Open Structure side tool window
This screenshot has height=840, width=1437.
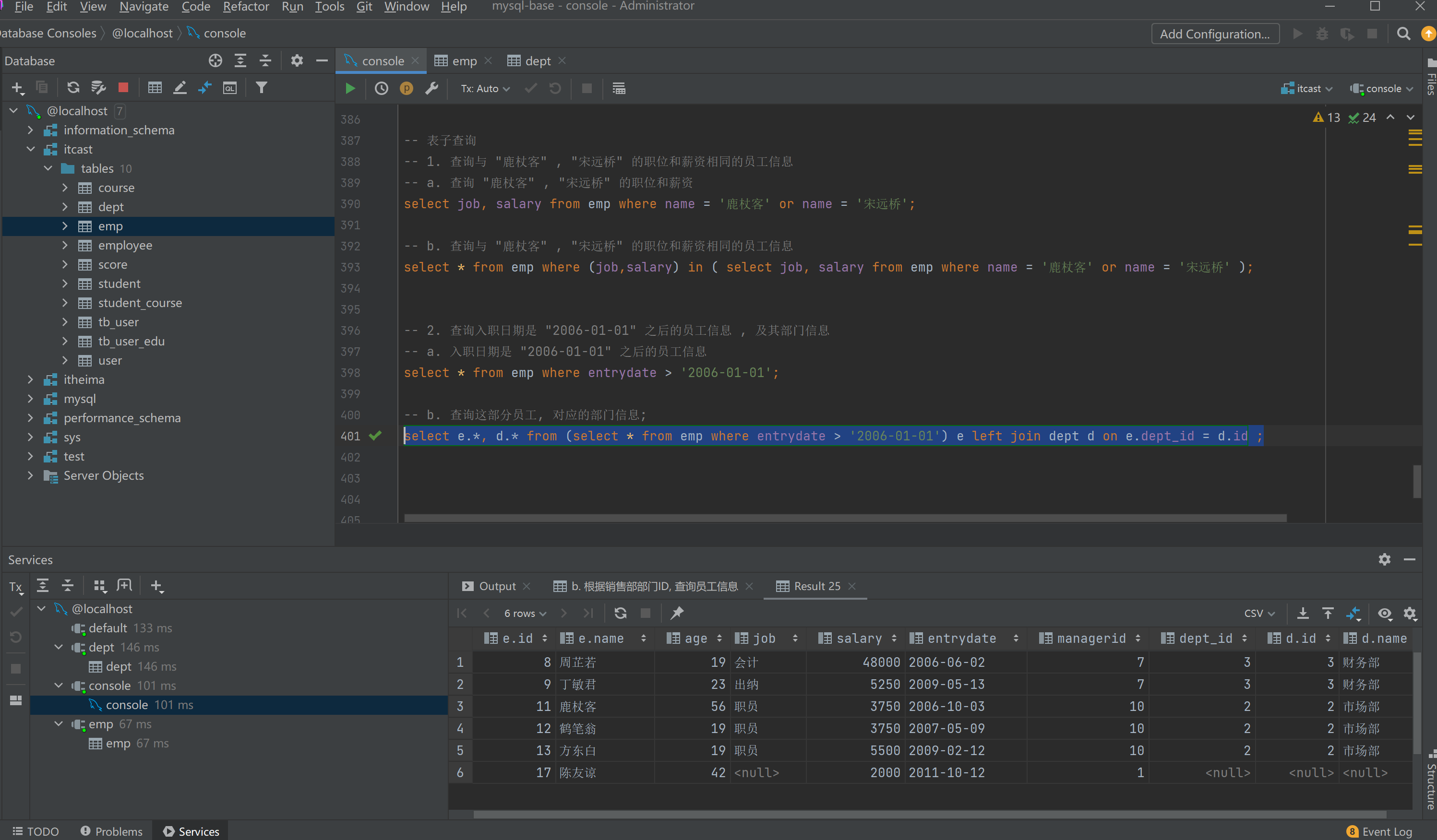(x=1430, y=778)
